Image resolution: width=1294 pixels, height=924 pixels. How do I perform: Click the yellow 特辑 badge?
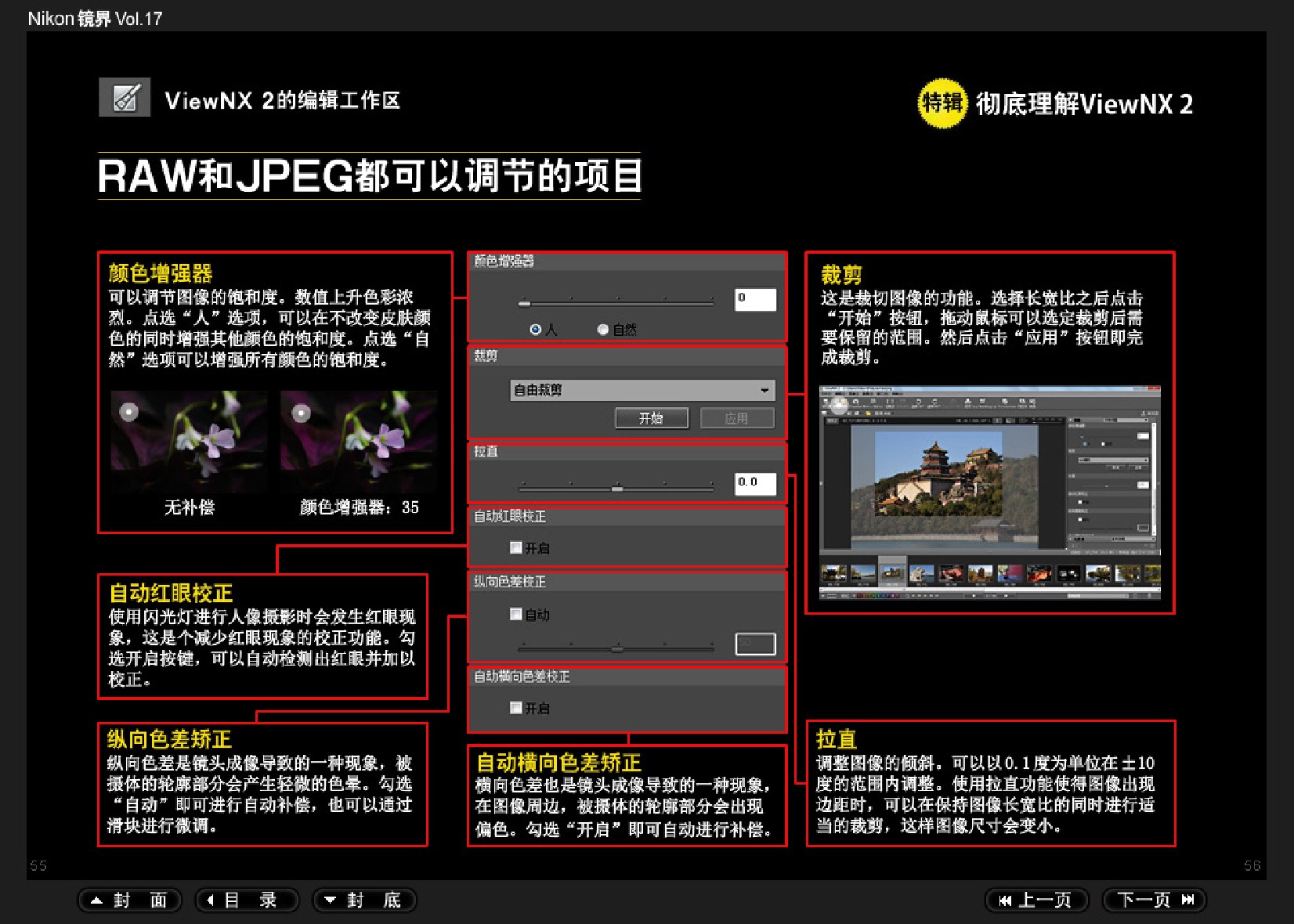[x=942, y=103]
